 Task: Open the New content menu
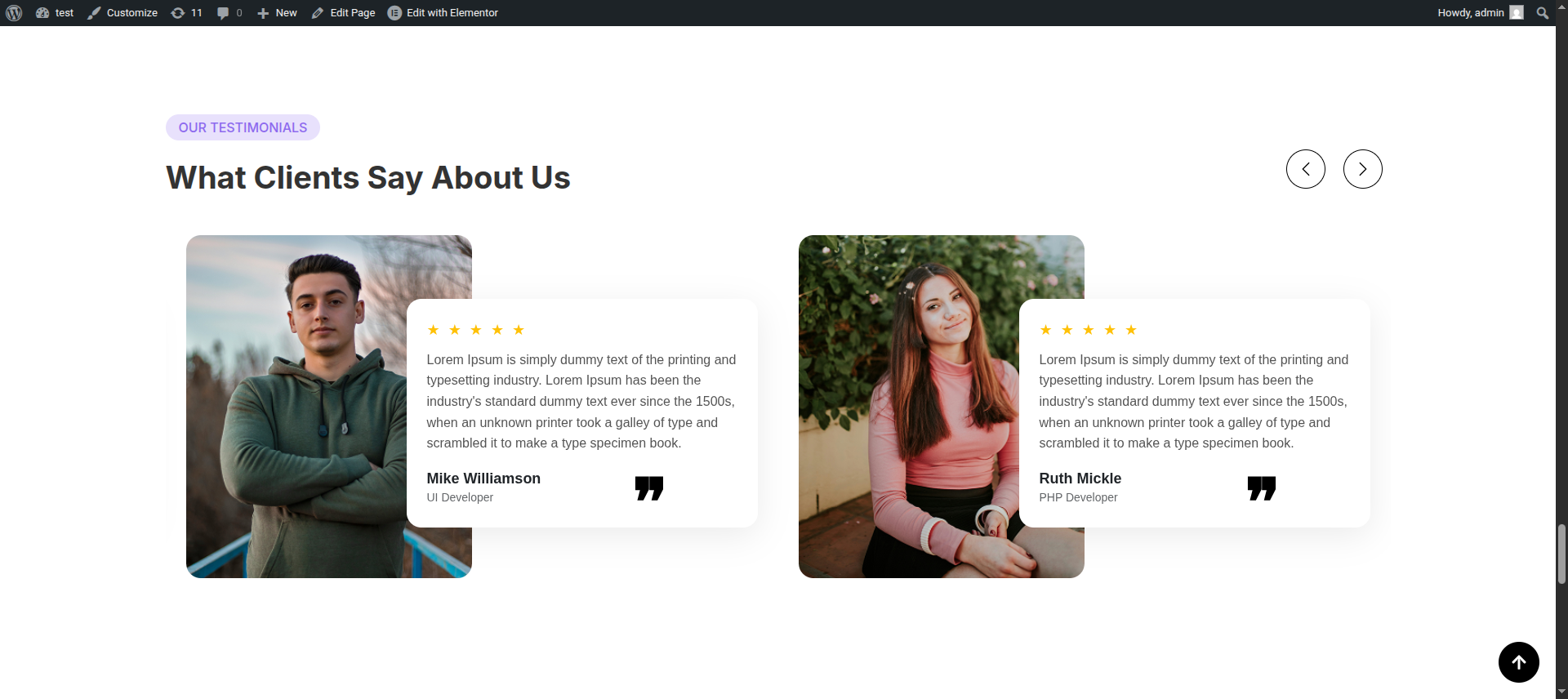[x=277, y=13]
